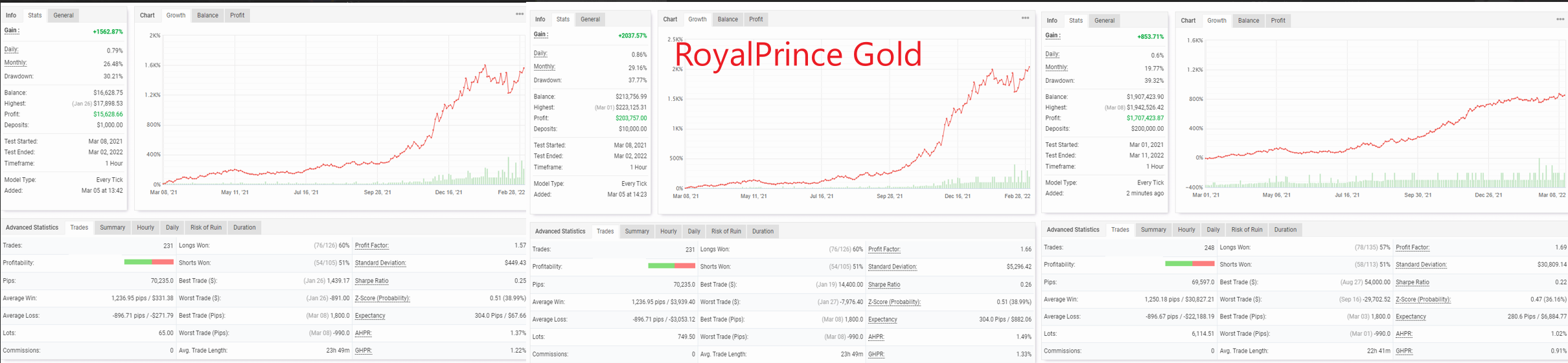This screenshot has width=1568, height=363.
Task: Switch to Balance chart in +853.71% gain panel
Action: pyautogui.click(x=1249, y=20)
